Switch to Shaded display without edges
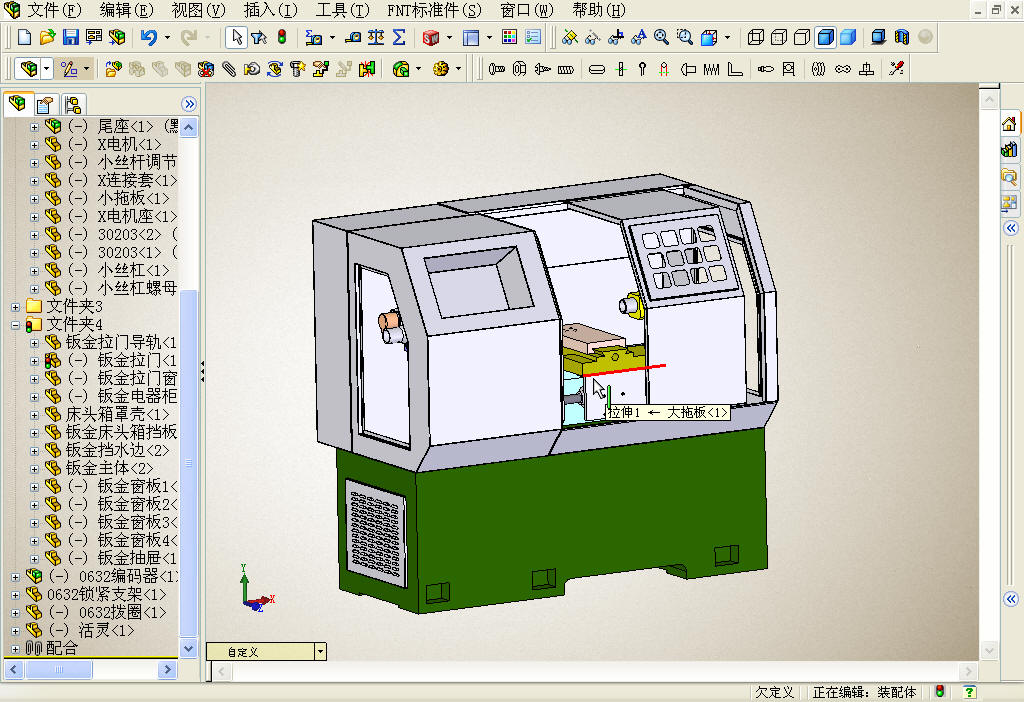 pos(848,37)
